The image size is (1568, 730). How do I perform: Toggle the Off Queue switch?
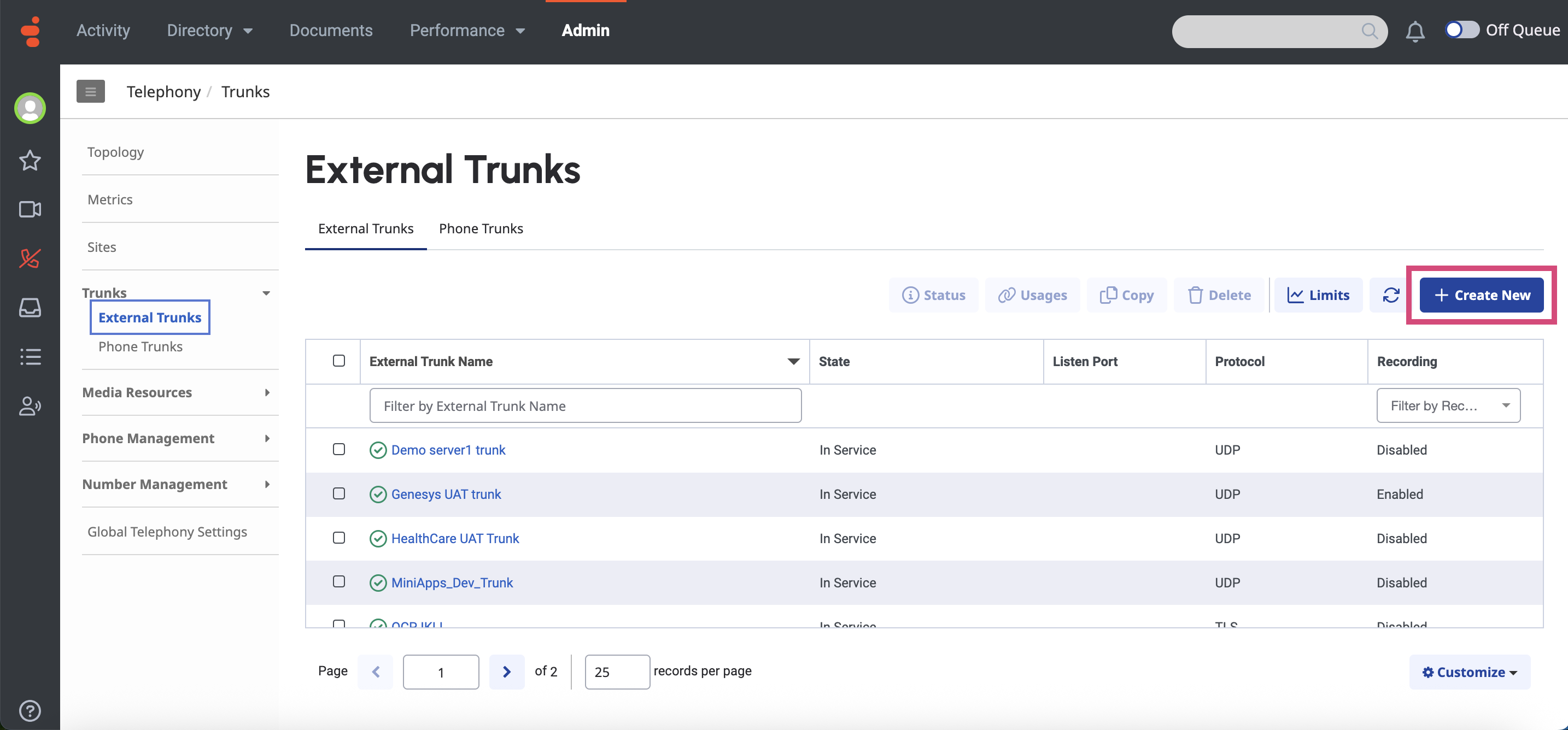tap(1462, 30)
